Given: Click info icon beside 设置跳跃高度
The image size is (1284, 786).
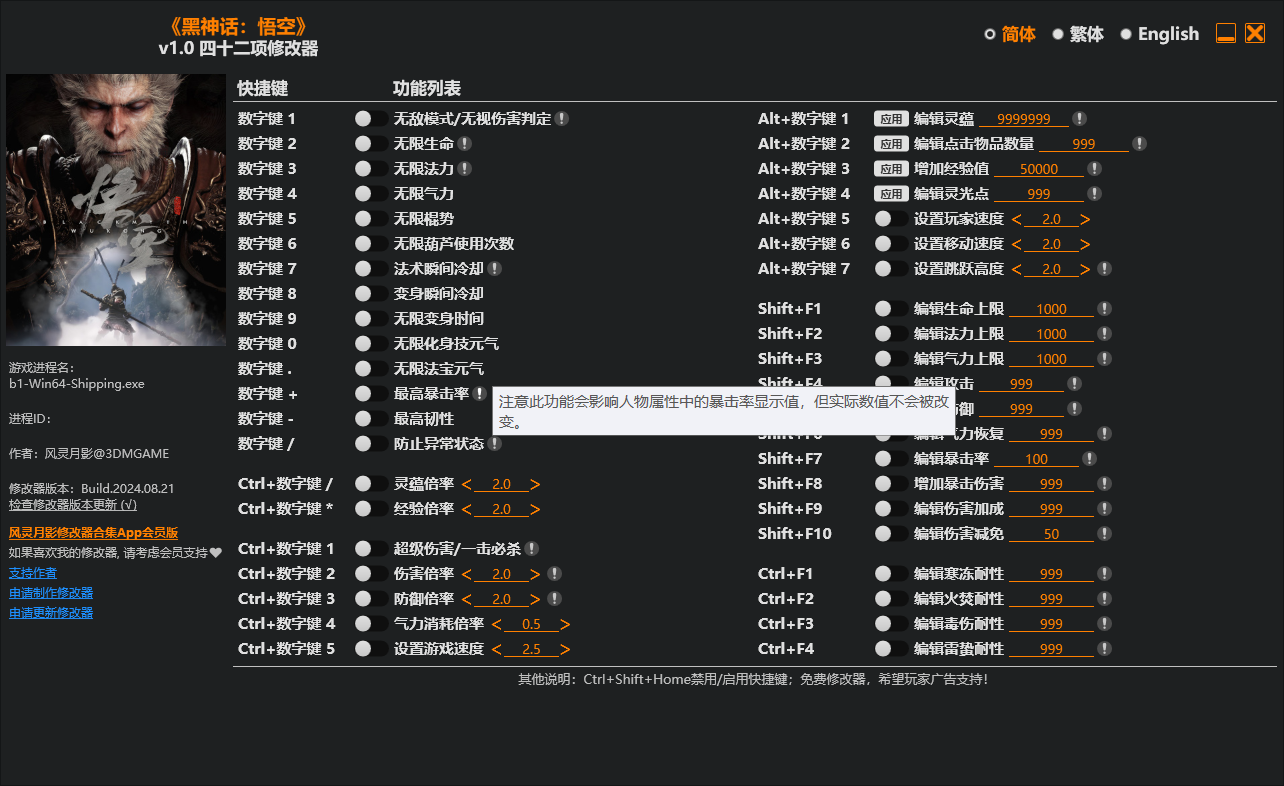Looking at the screenshot, I should click(1104, 269).
